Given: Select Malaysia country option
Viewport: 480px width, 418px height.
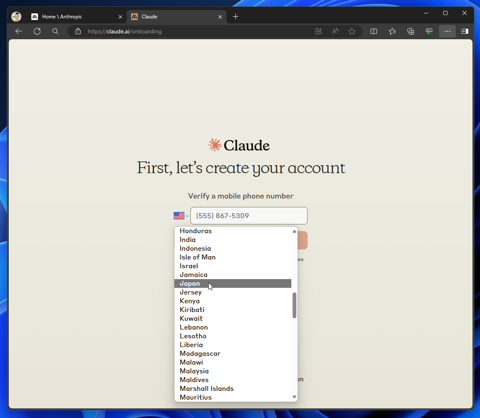Looking at the screenshot, I should [233, 371].
